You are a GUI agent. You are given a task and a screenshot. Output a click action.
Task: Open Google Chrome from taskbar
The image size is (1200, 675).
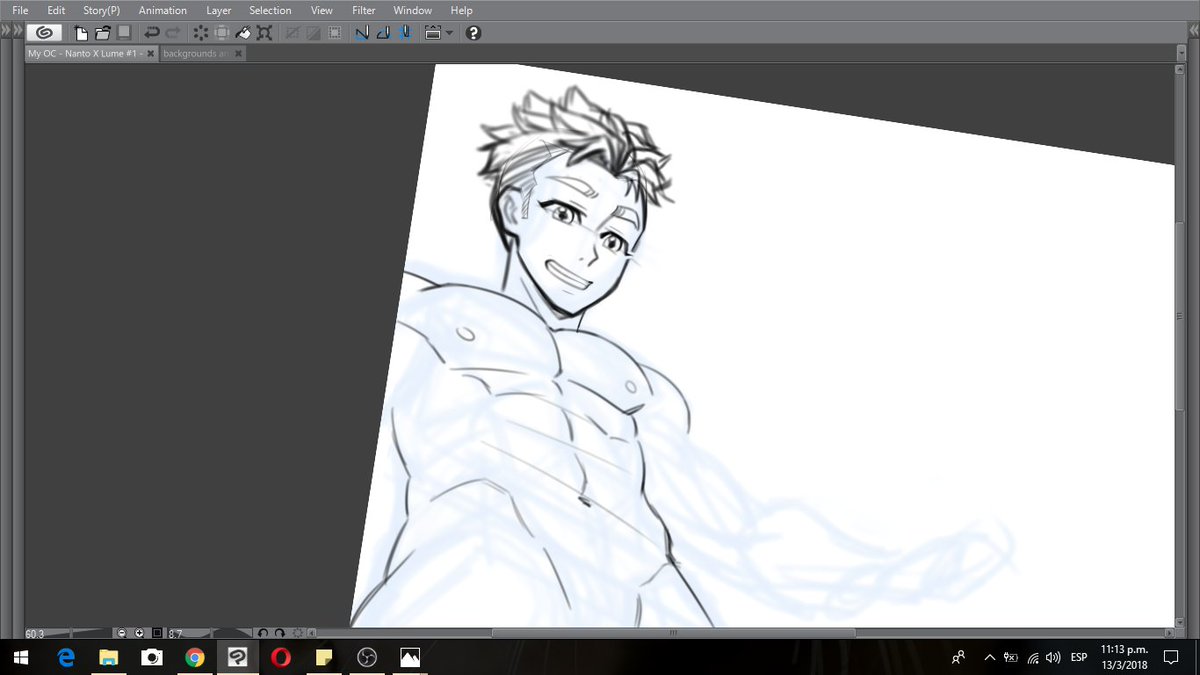pos(195,657)
